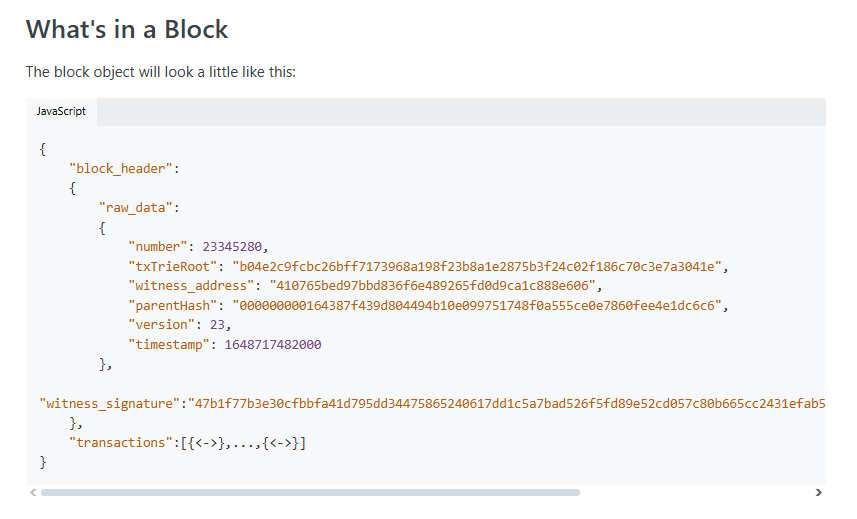Select the JavaScript code tab
The width and height of the screenshot is (857, 519).
pos(62,111)
